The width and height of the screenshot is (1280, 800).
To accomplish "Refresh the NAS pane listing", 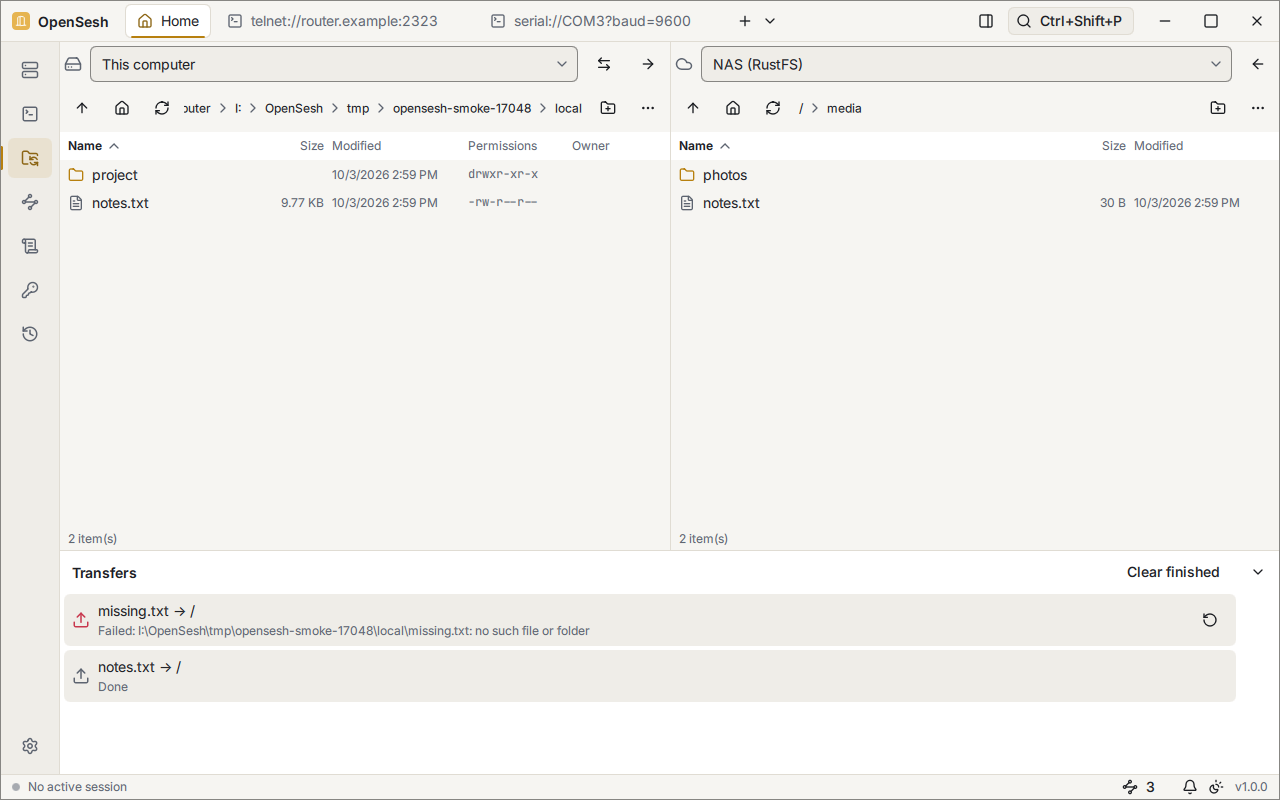I will coord(773,108).
